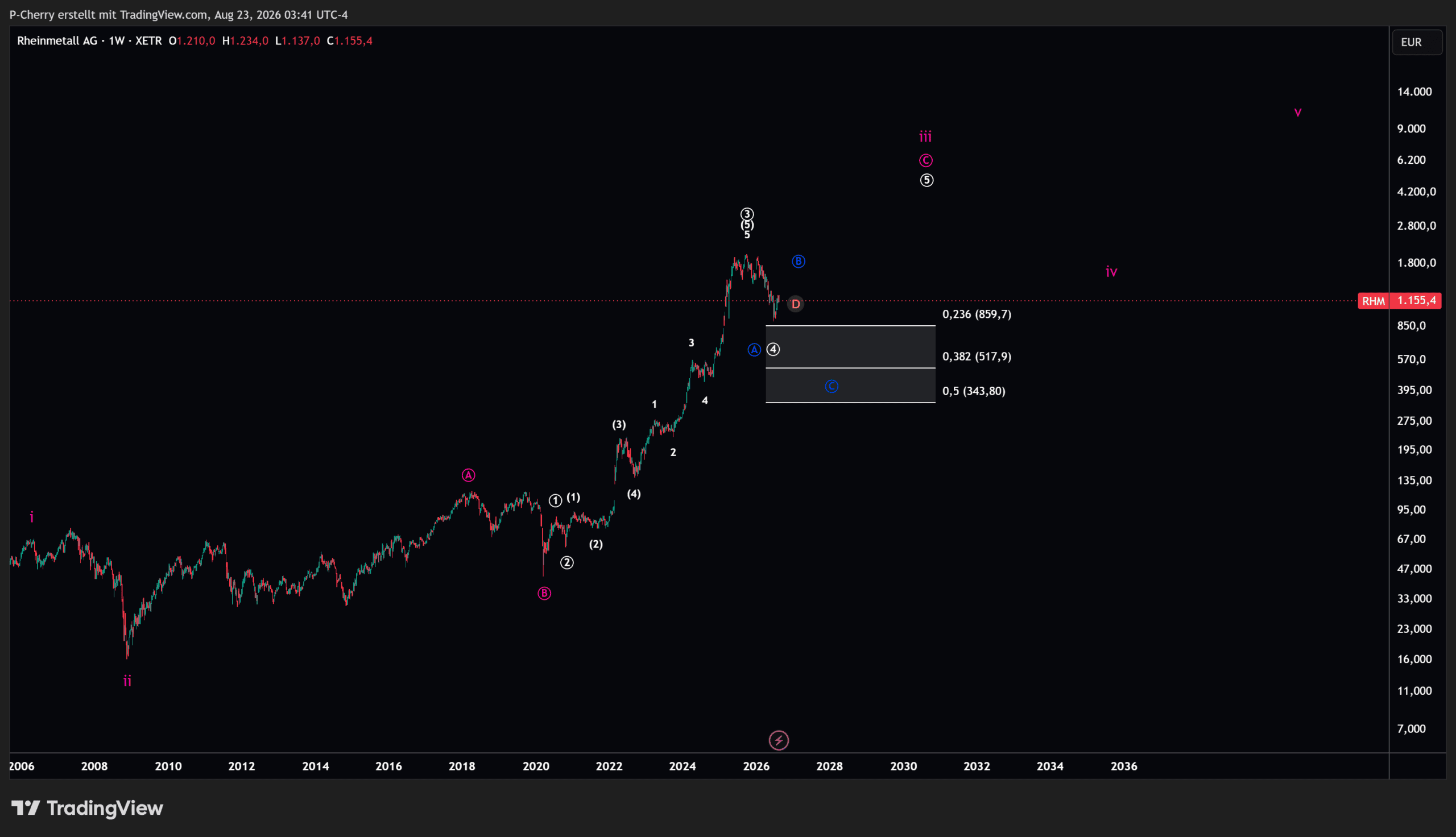Select the low price value L1.137,0
1456x837 pixels.
coord(298,41)
